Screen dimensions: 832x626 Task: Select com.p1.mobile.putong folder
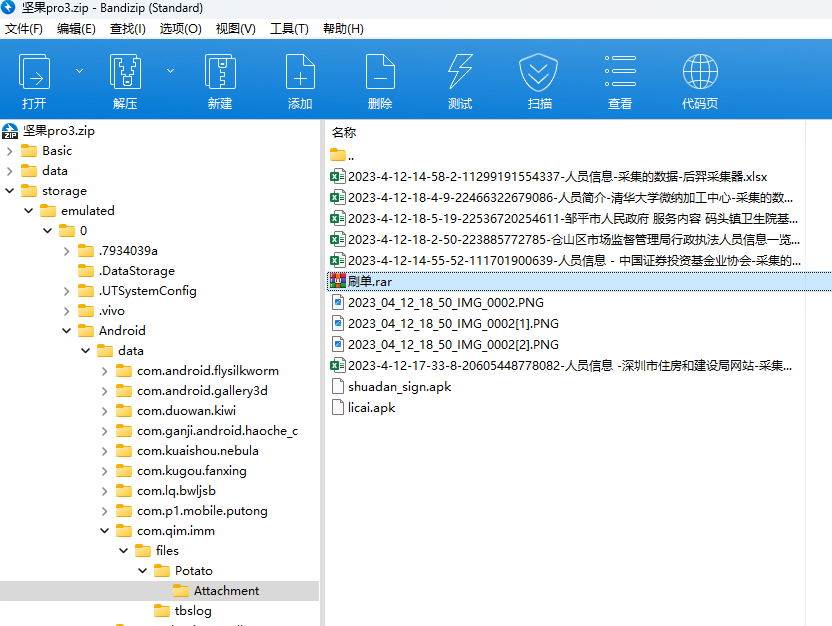coord(192,511)
